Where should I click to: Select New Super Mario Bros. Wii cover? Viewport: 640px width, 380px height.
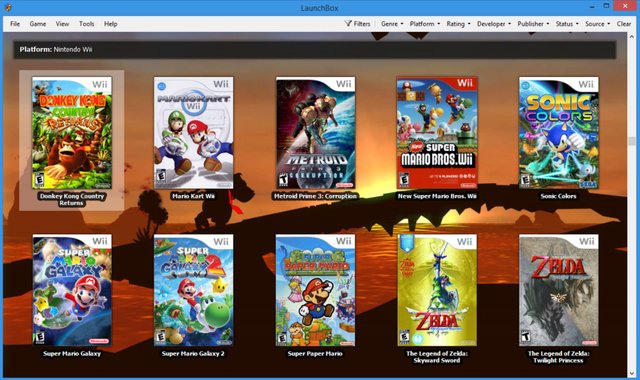[437, 133]
